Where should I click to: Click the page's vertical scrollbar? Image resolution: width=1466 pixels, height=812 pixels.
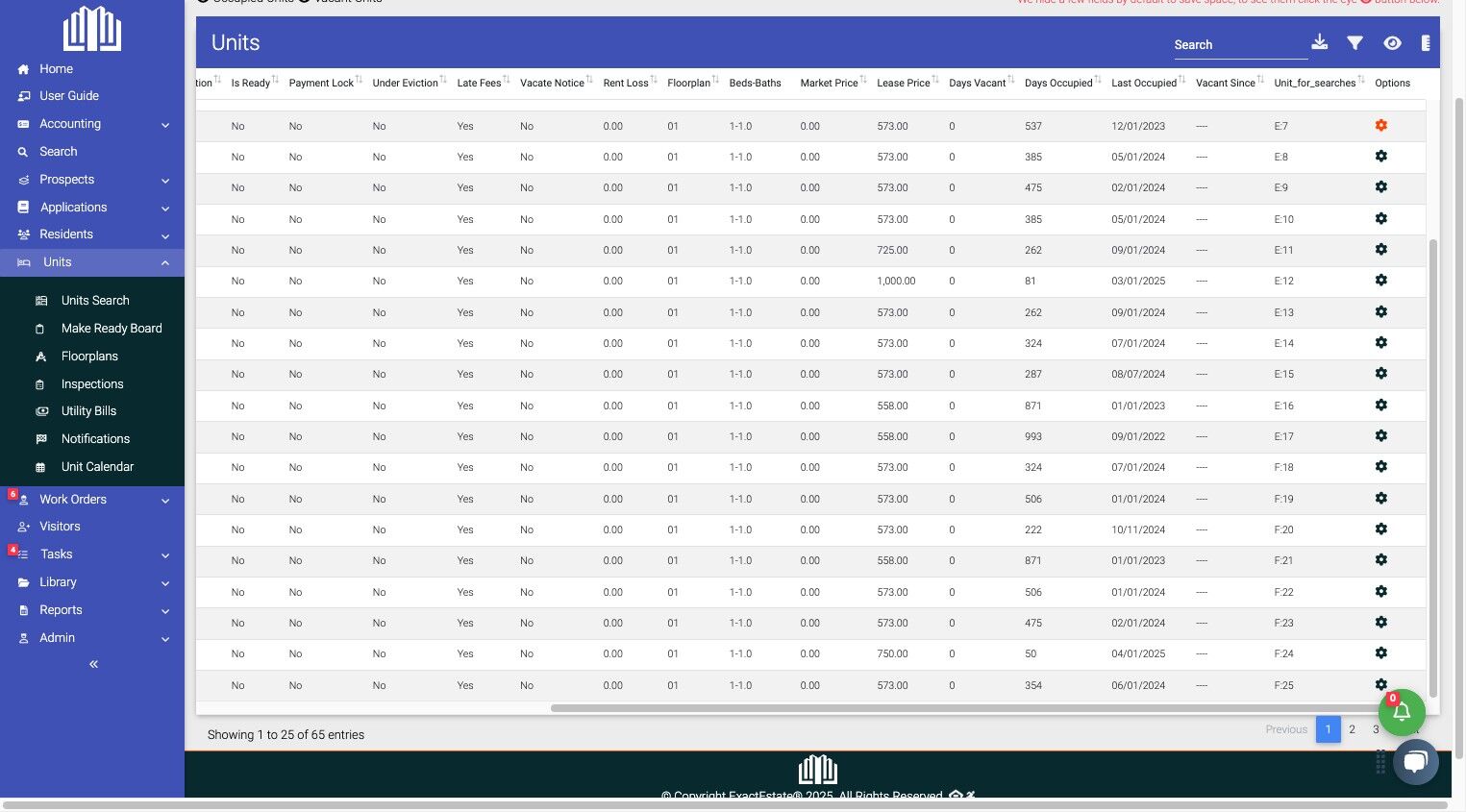pyautogui.click(x=1458, y=428)
